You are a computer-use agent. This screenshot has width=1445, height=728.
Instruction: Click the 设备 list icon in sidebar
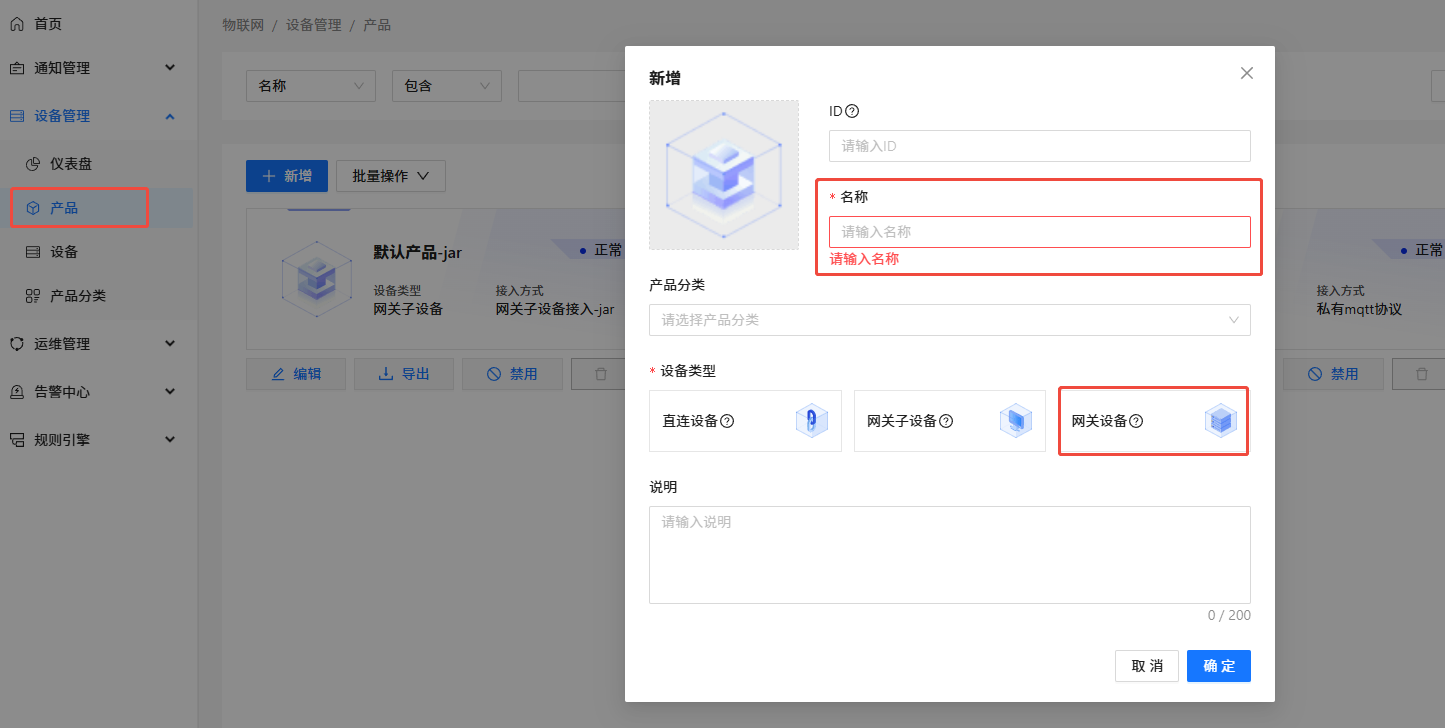(33, 252)
